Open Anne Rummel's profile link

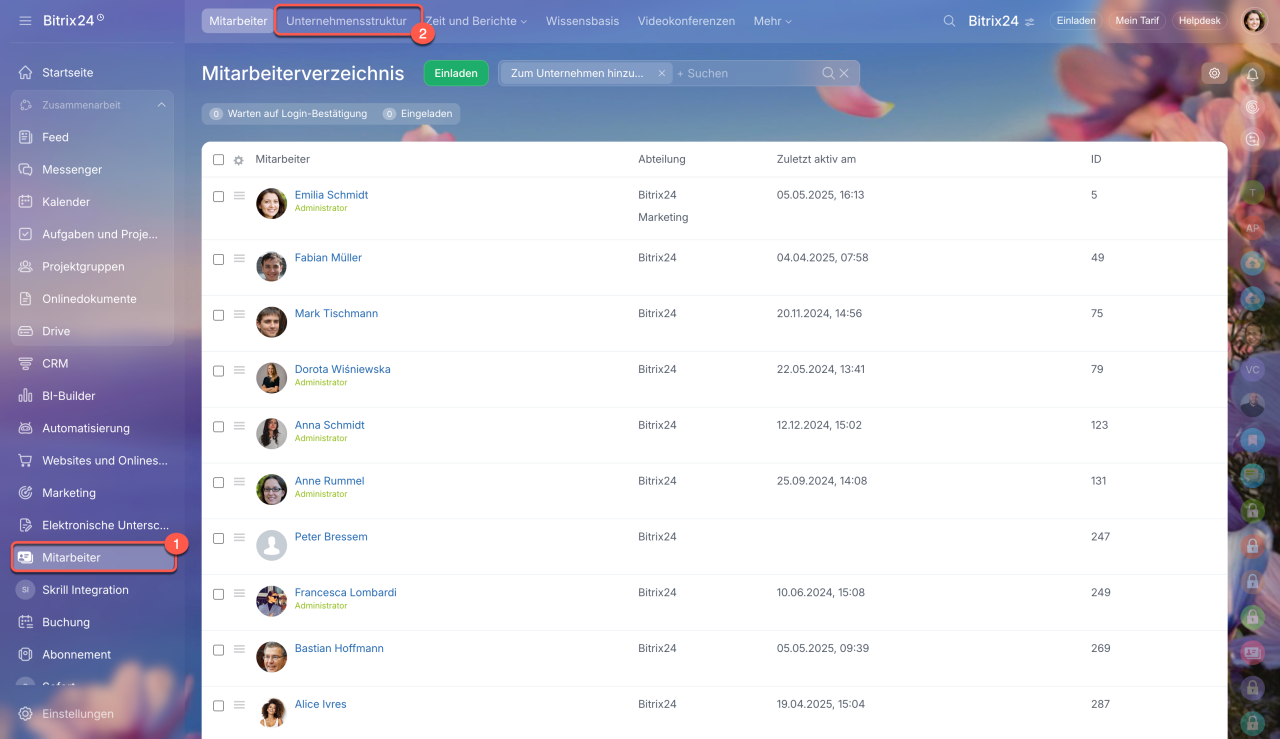click(329, 481)
